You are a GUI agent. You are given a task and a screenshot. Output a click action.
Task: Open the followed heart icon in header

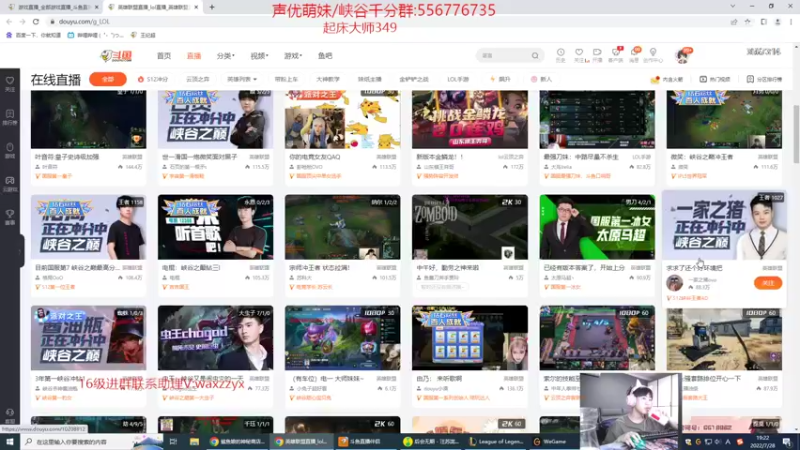tap(579, 55)
